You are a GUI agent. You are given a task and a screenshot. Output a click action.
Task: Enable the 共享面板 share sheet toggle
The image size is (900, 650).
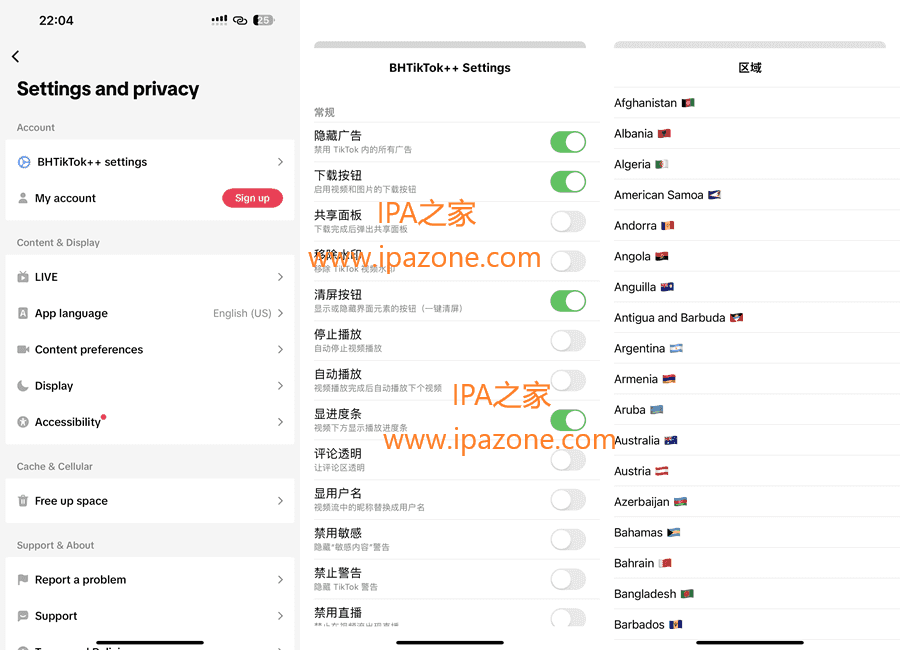click(x=568, y=221)
